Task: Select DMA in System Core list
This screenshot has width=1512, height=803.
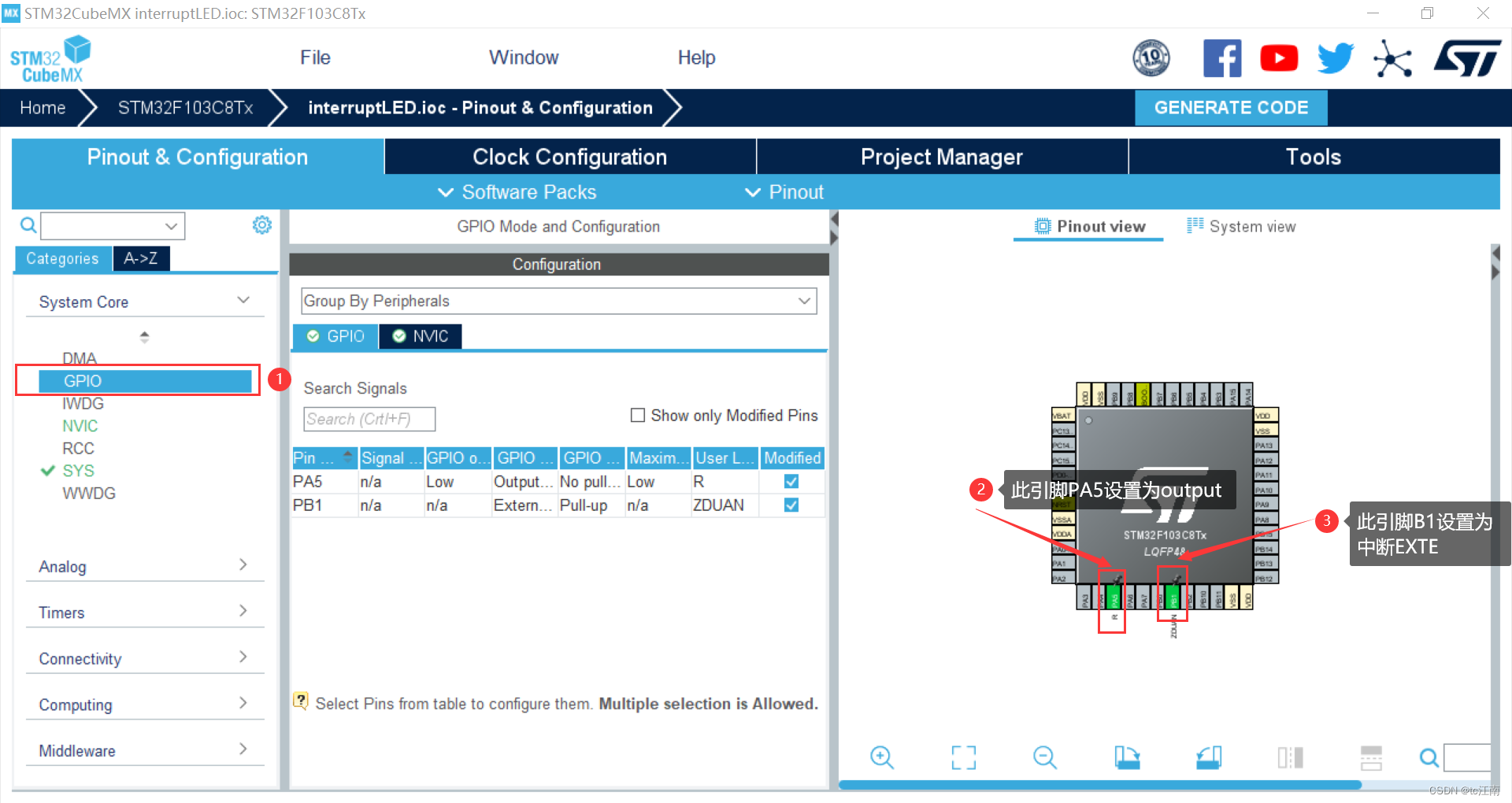Action: (80, 358)
